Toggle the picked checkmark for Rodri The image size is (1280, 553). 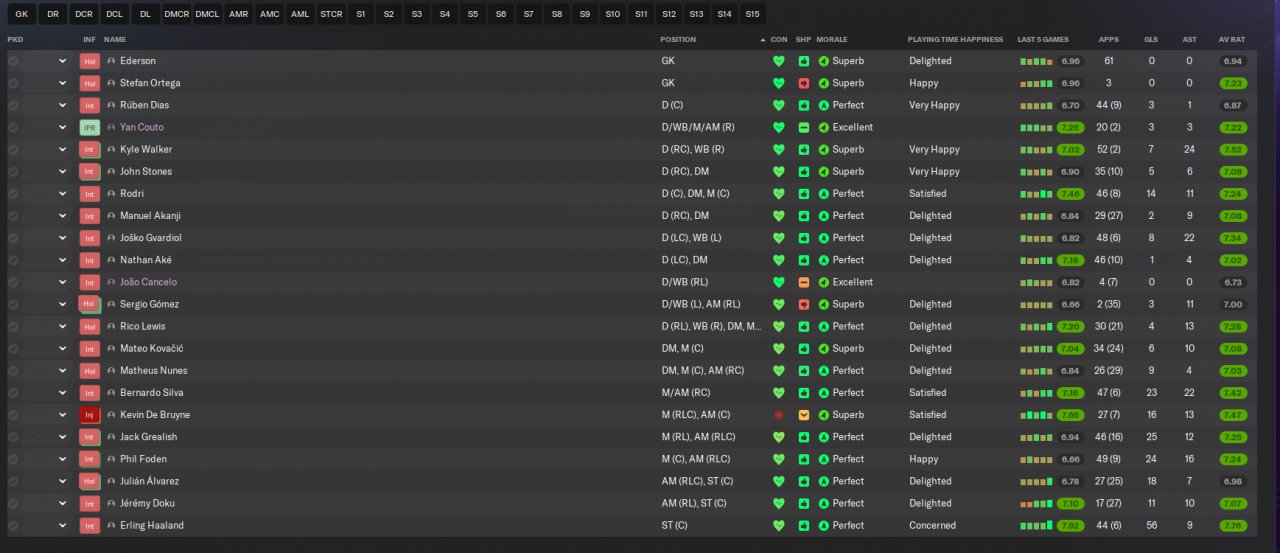click(x=13, y=193)
